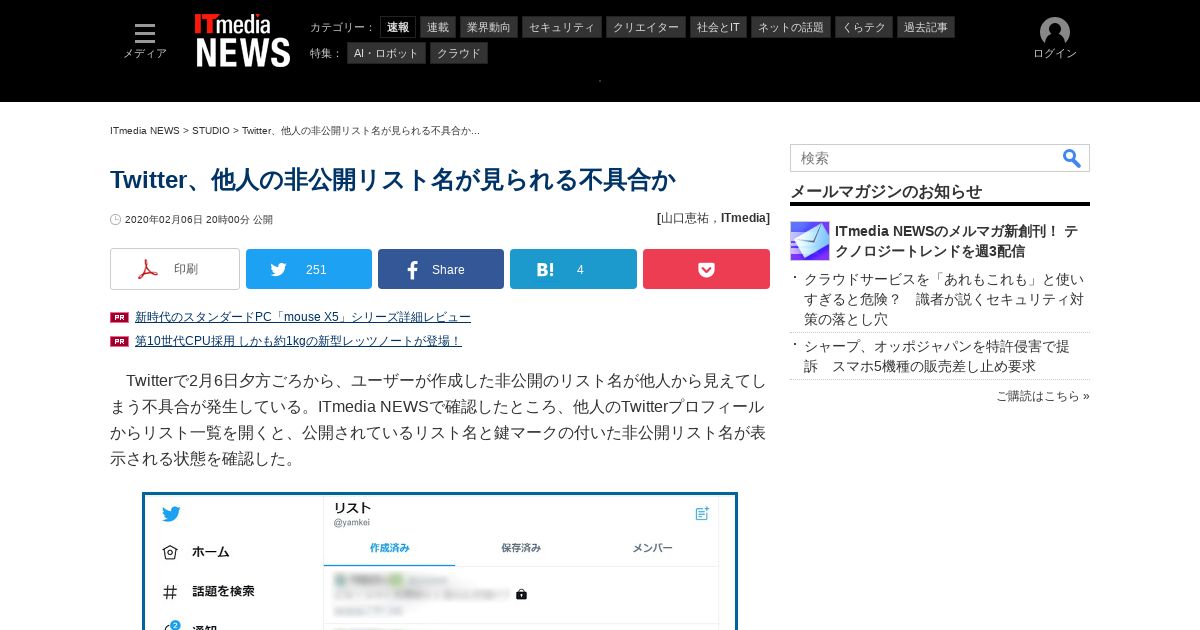Go to ITmedia NEWS logo homepage
This screenshot has width=1200, height=630.
[243, 41]
